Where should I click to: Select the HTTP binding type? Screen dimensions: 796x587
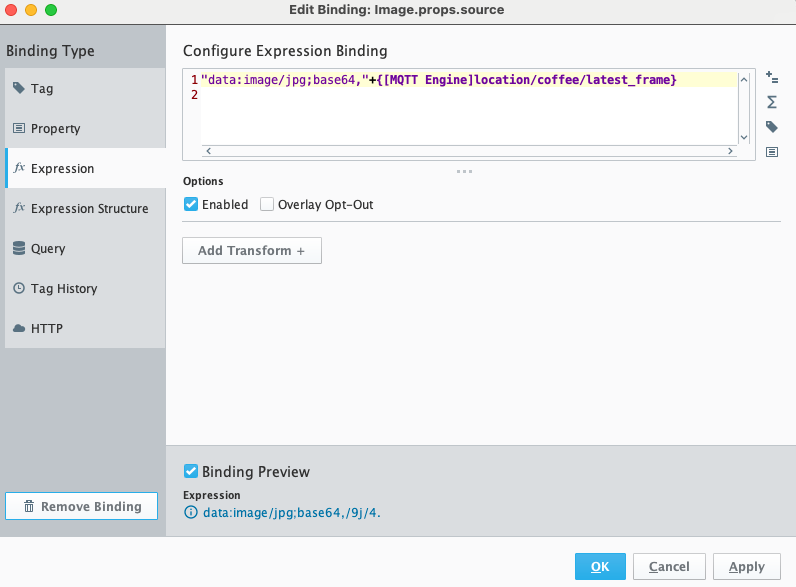click(x=85, y=329)
